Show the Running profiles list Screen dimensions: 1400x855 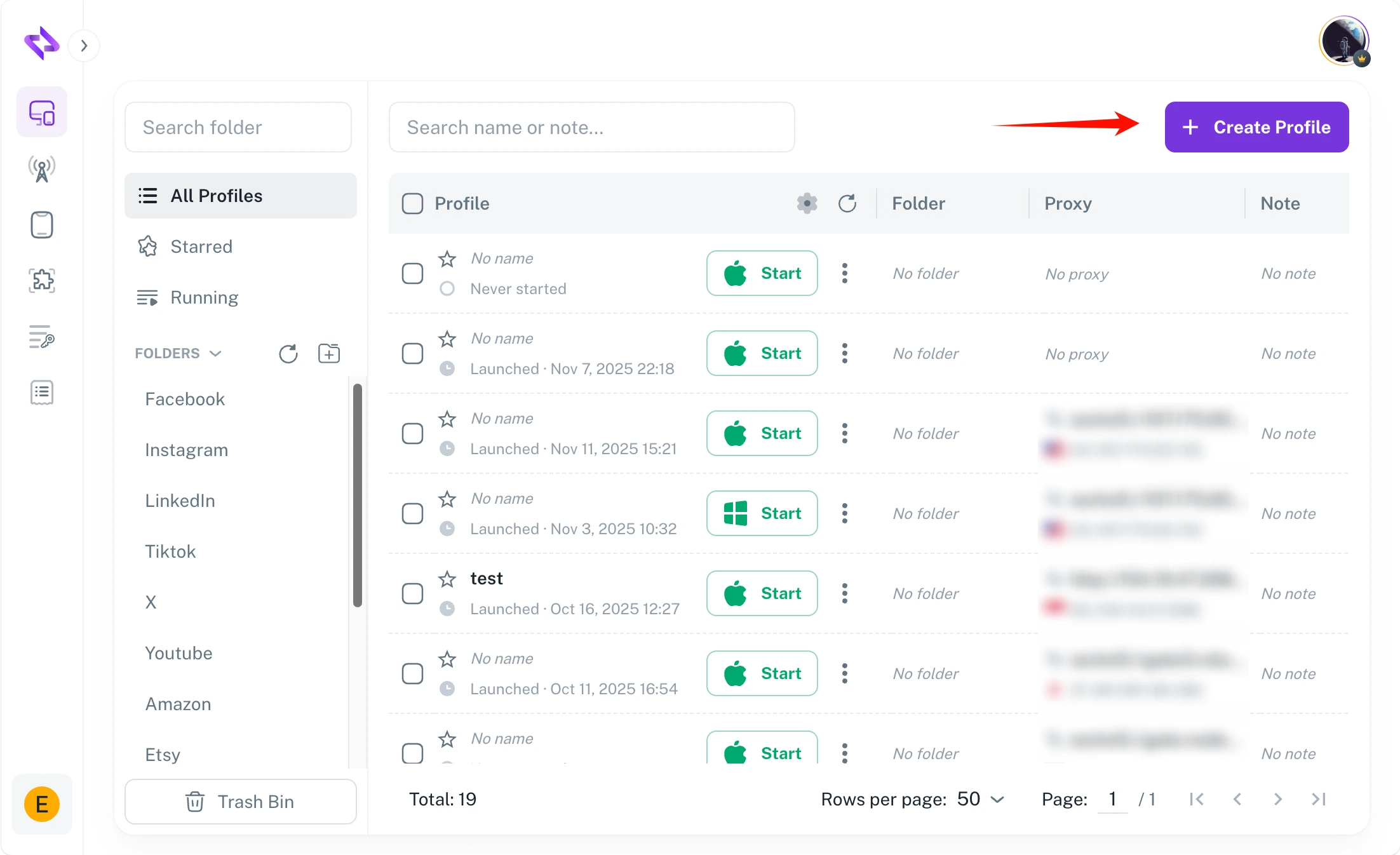pyautogui.click(x=204, y=297)
